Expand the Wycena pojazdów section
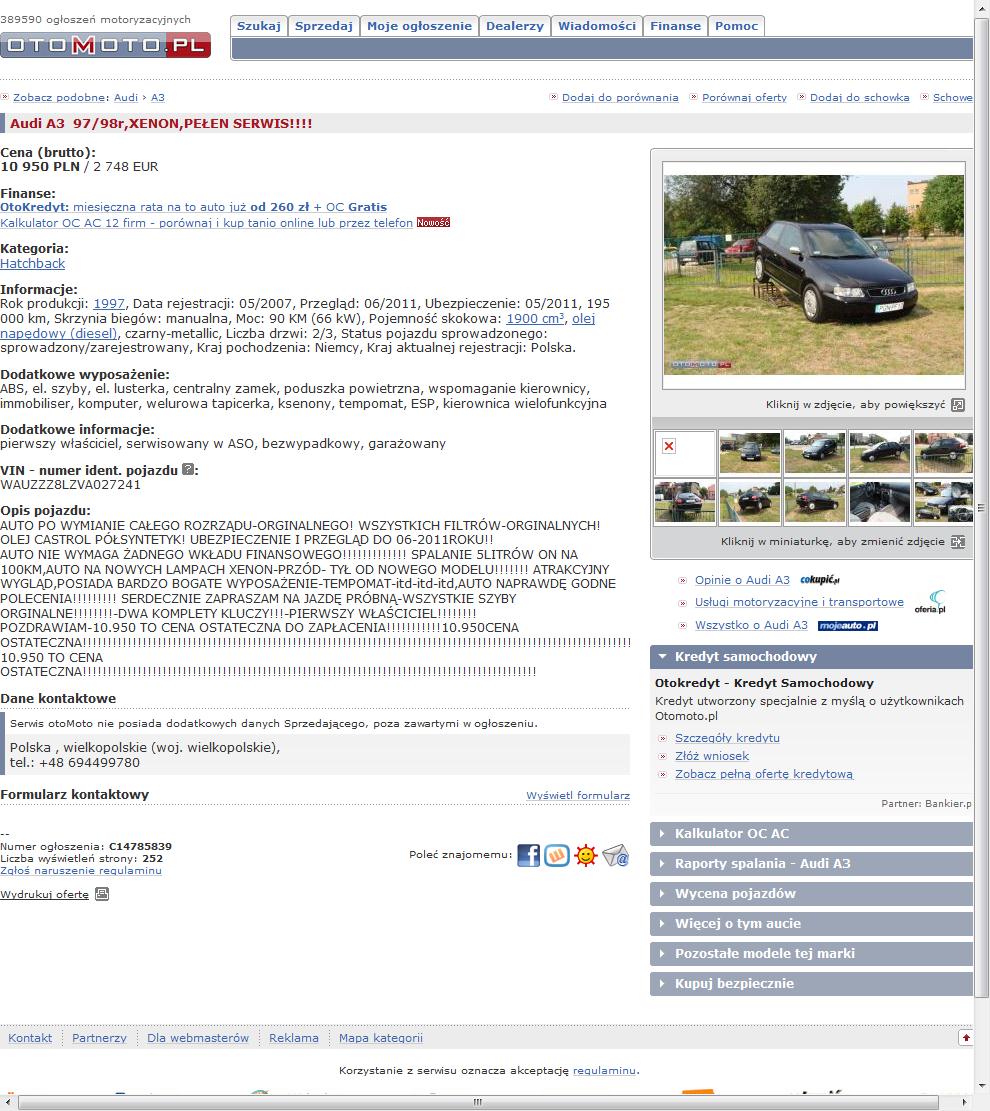 click(811, 893)
